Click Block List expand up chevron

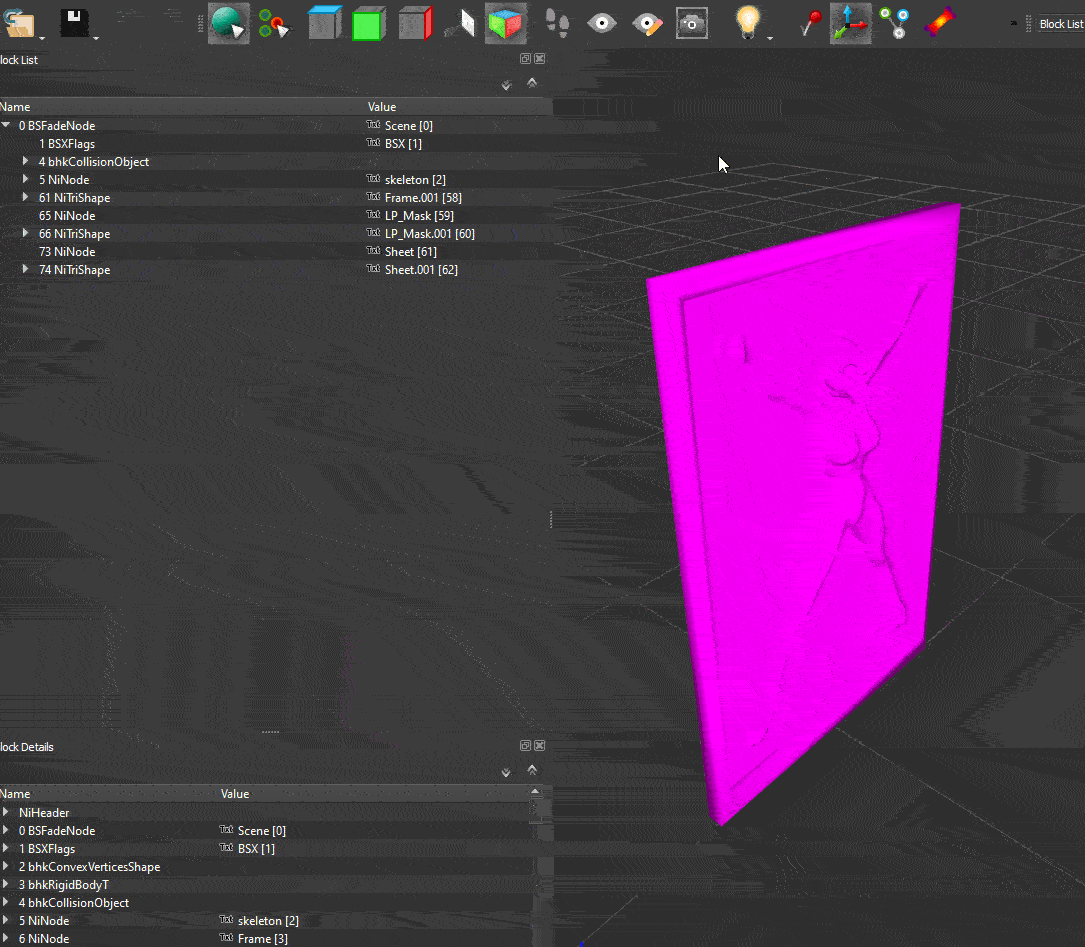tap(531, 82)
